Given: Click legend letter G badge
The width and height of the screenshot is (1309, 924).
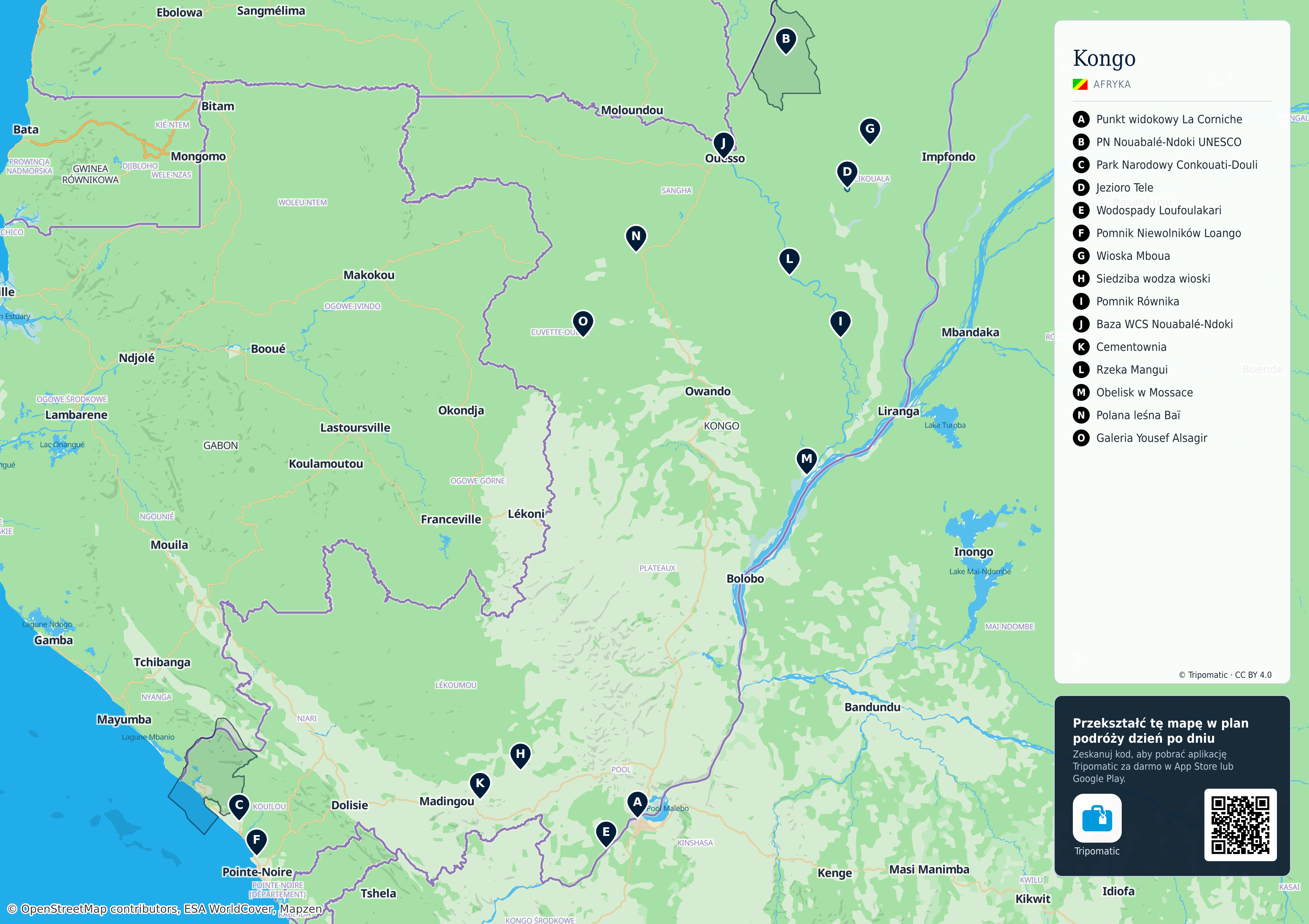Looking at the screenshot, I should pos(1080,256).
